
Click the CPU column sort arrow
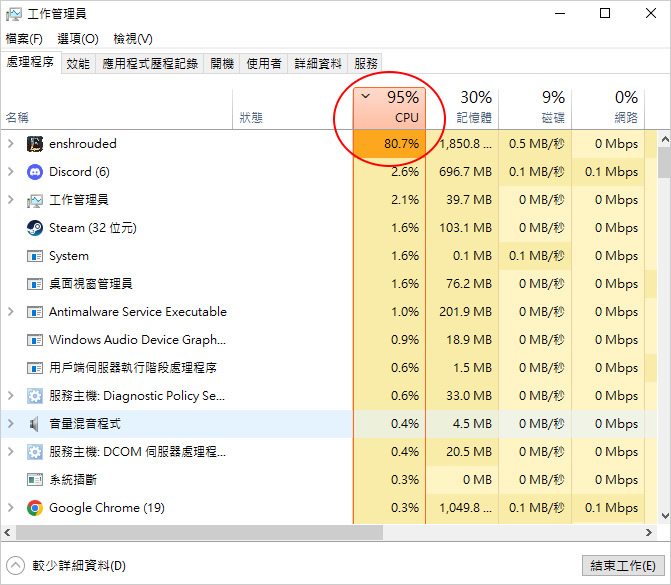point(365,96)
